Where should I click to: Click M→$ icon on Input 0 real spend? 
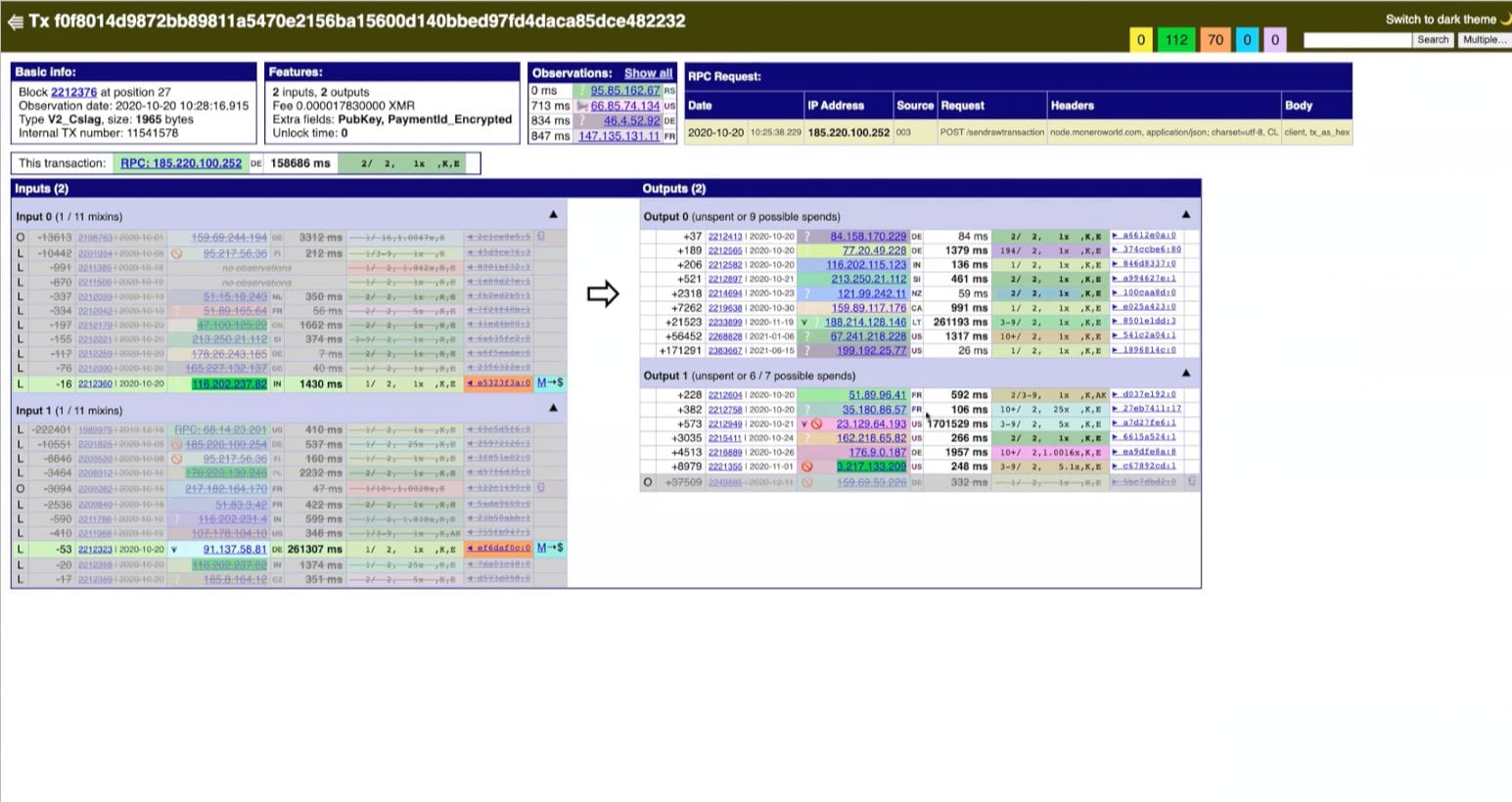(x=550, y=383)
